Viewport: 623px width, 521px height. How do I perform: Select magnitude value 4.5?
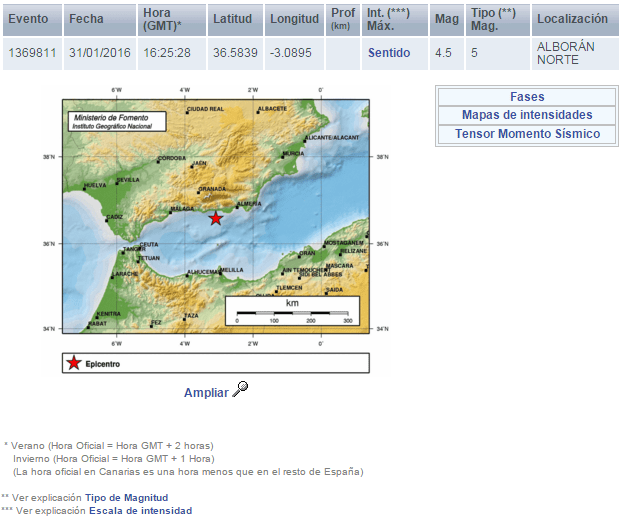[443, 53]
